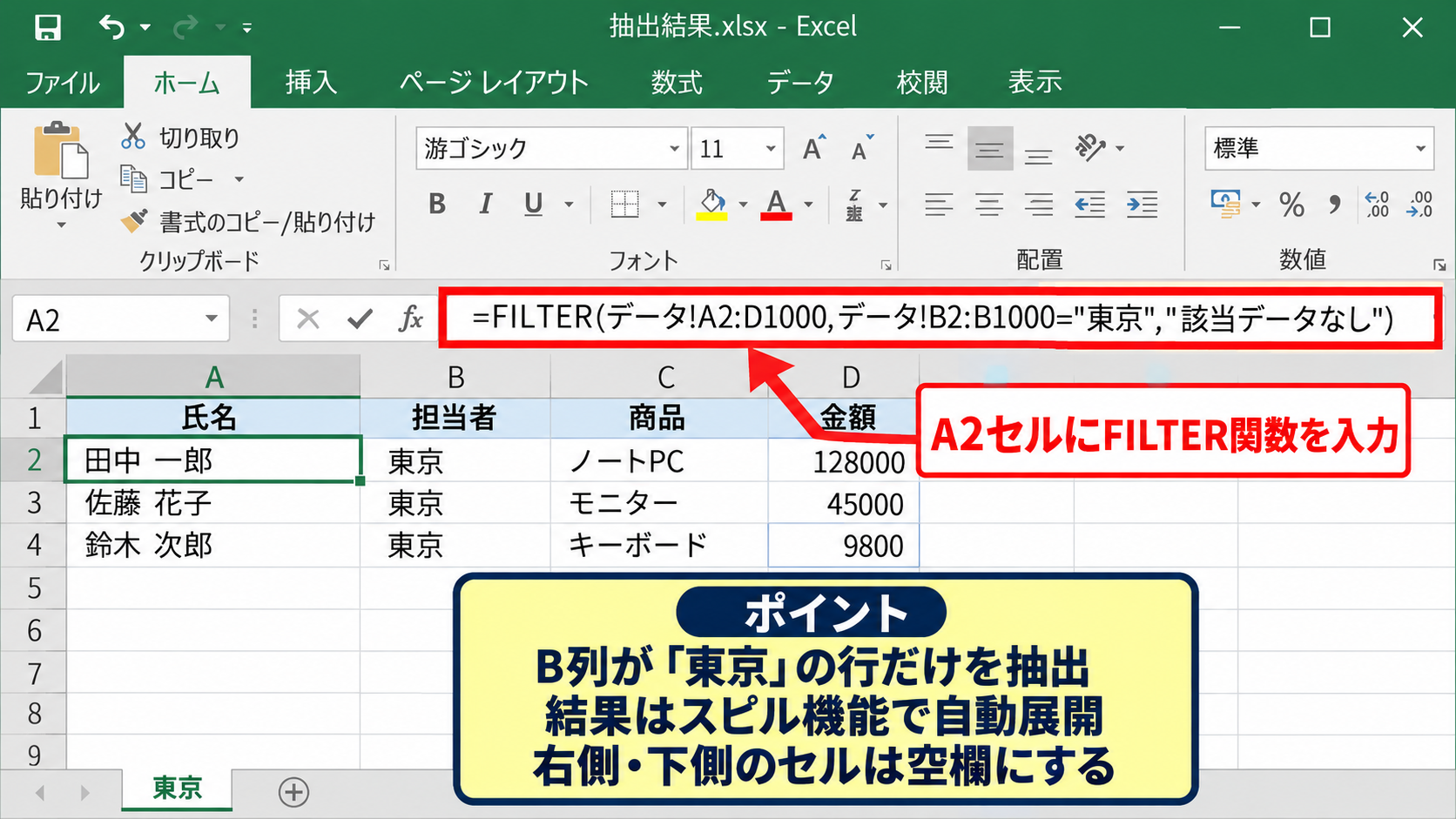Viewport: 1456px width, 819px height.
Task: Cancel formula entry with X icon
Action: tap(308, 319)
